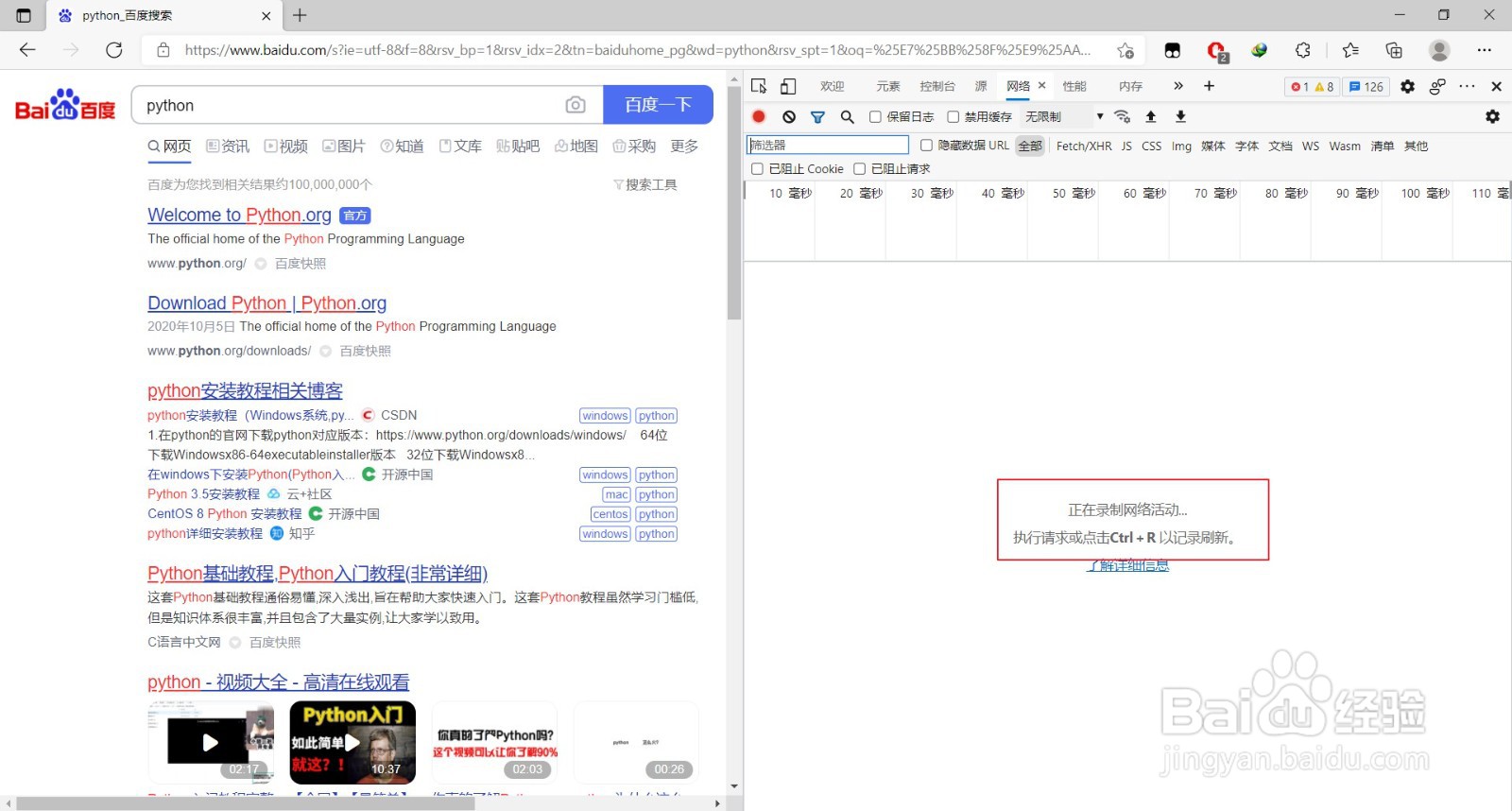Open tab actions menu icon

(24, 15)
